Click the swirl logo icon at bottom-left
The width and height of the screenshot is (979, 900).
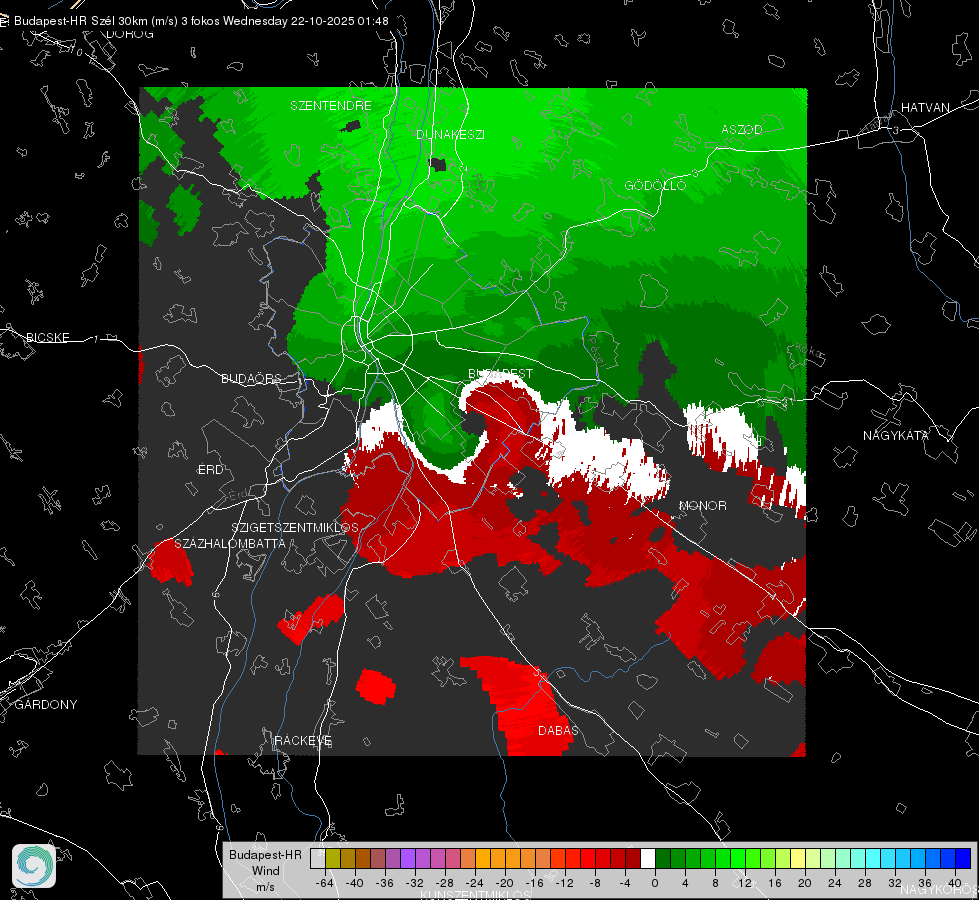34,866
